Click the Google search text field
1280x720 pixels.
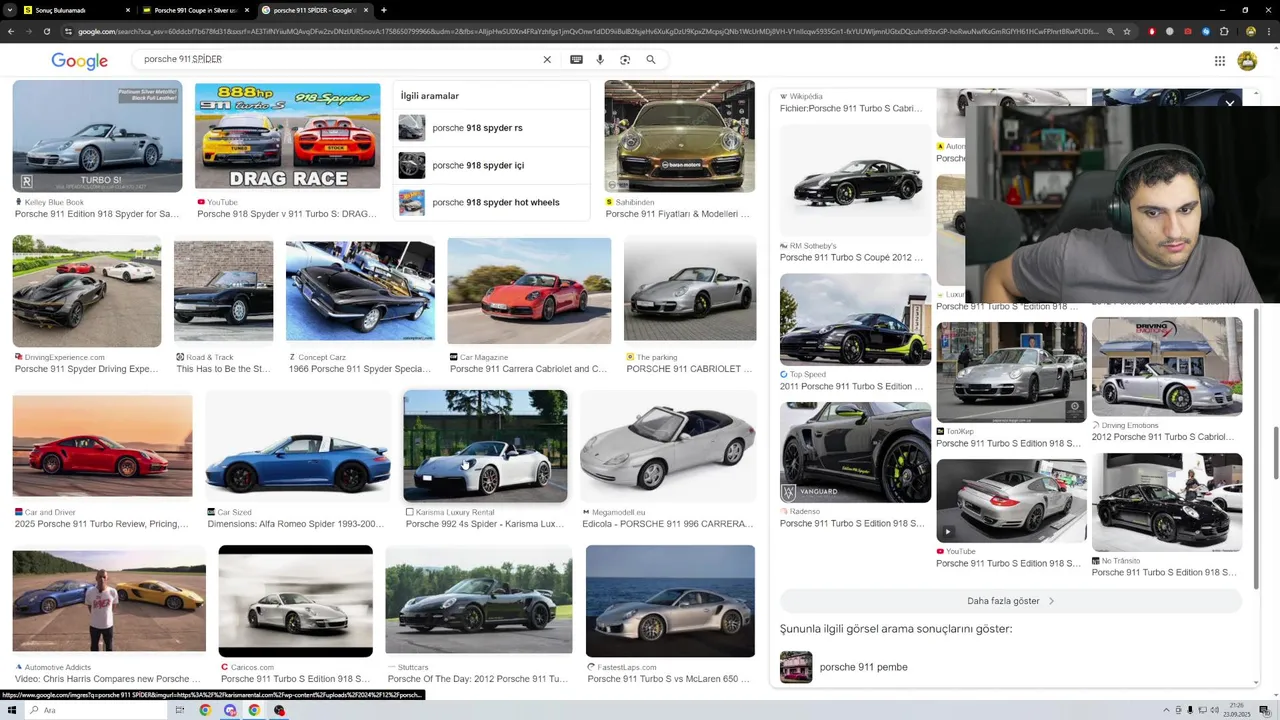point(340,60)
